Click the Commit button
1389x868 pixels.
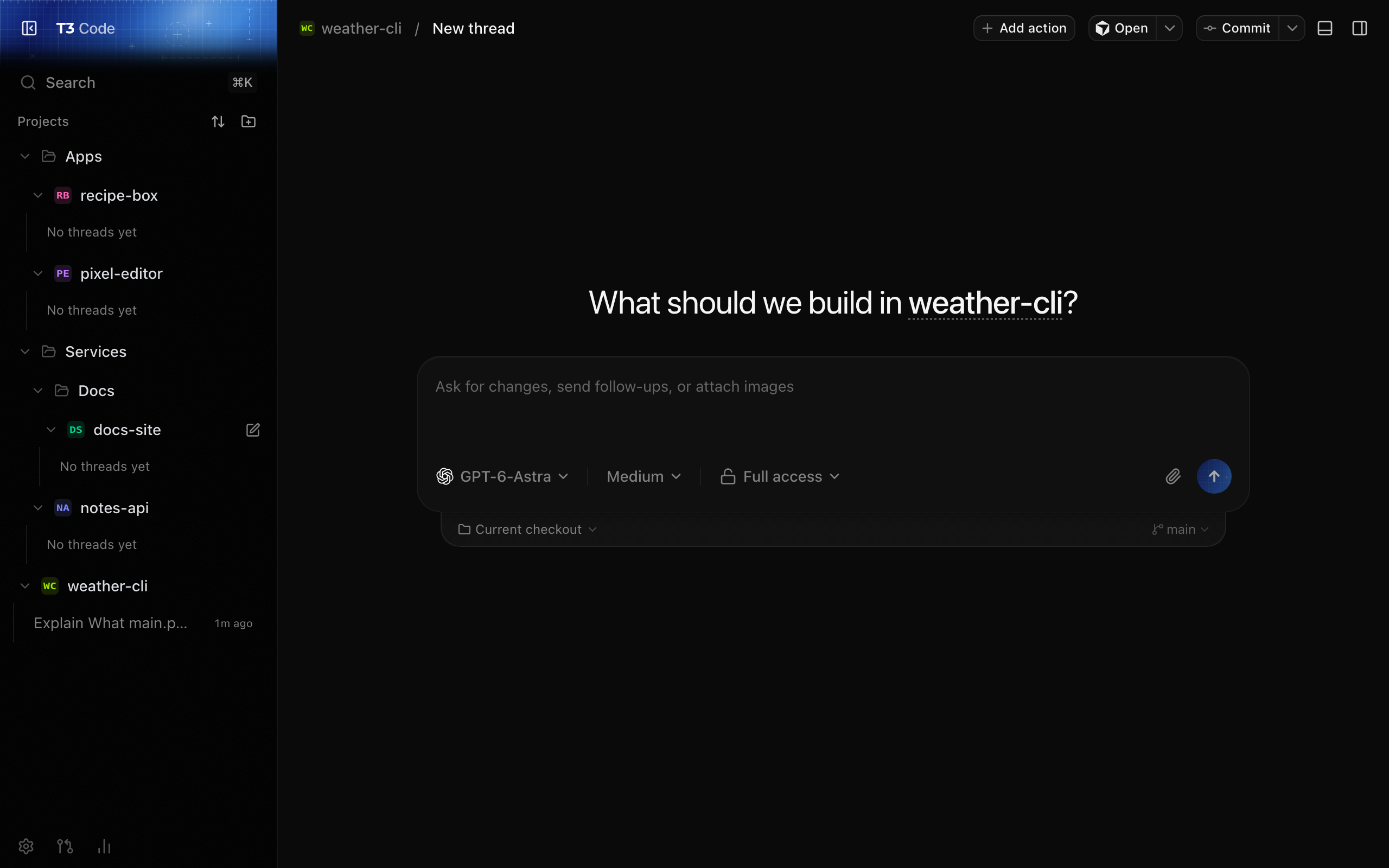coord(1238,28)
